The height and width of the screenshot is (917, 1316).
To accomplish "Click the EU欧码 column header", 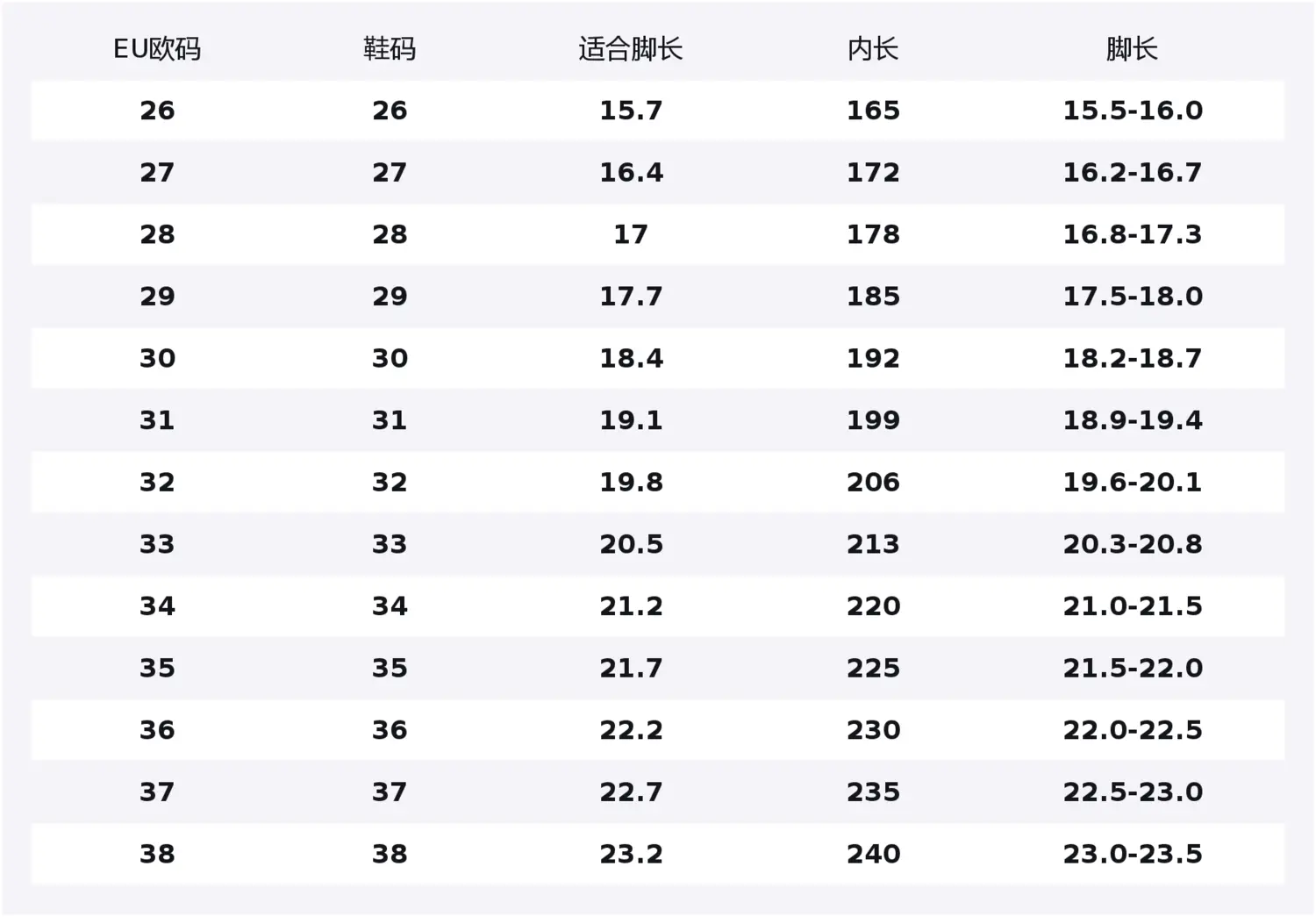I will [157, 49].
